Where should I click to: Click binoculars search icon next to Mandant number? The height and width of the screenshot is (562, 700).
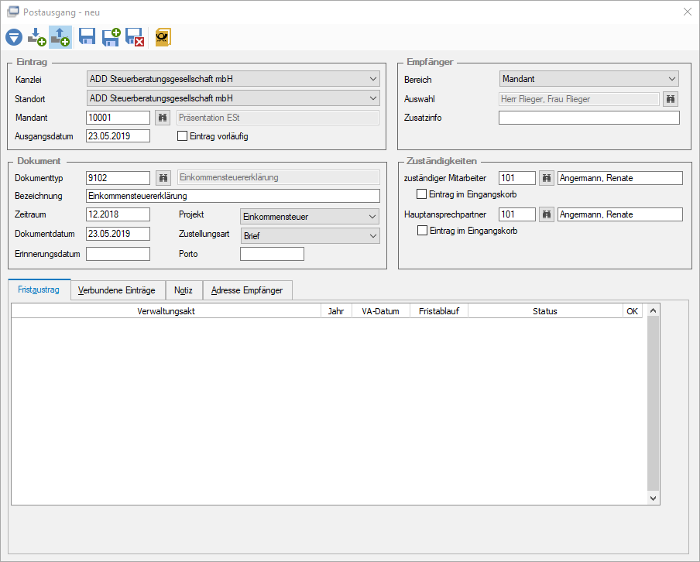click(163, 118)
